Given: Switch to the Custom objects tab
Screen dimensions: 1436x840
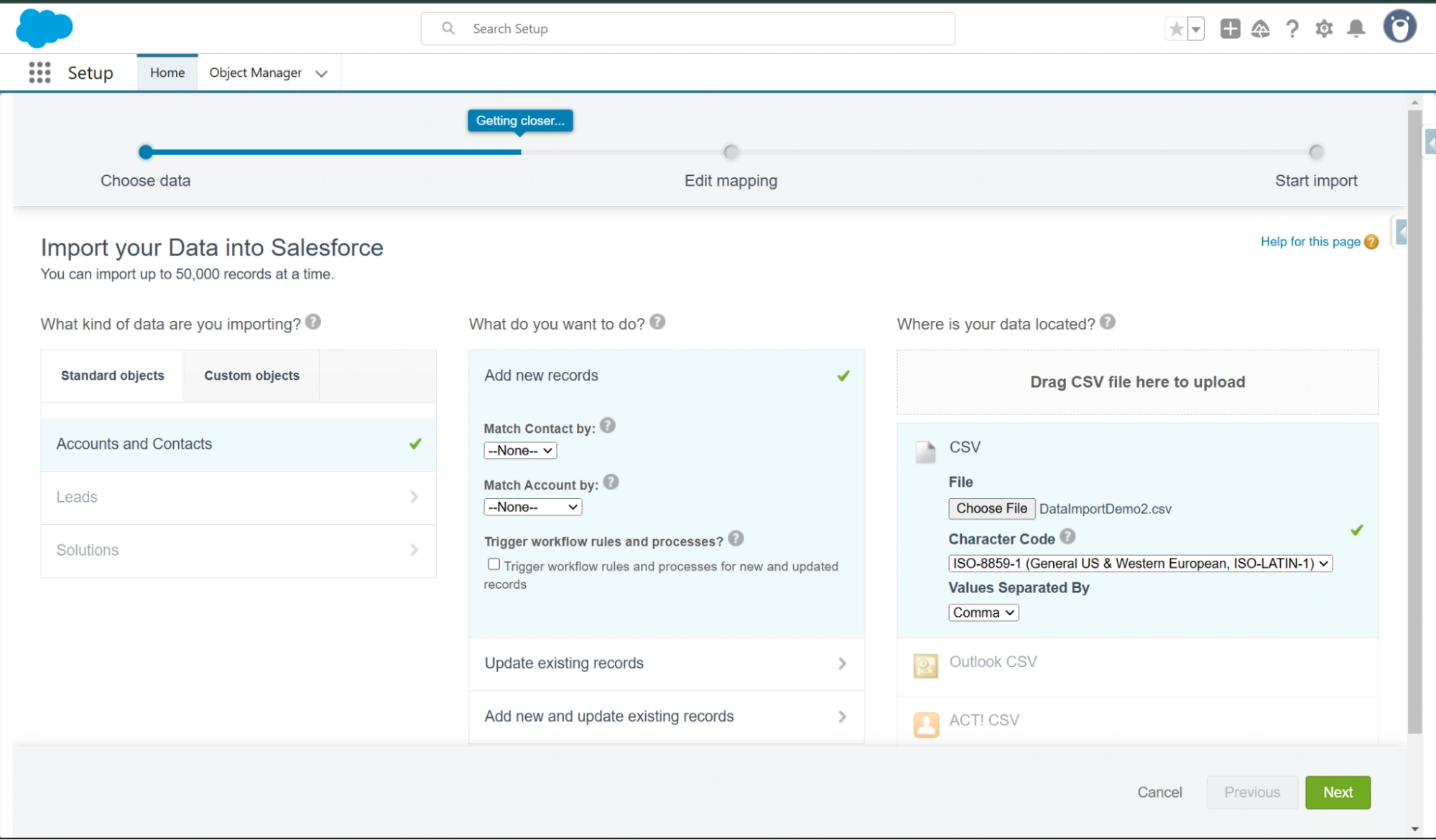Looking at the screenshot, I should tap(251, 375).
